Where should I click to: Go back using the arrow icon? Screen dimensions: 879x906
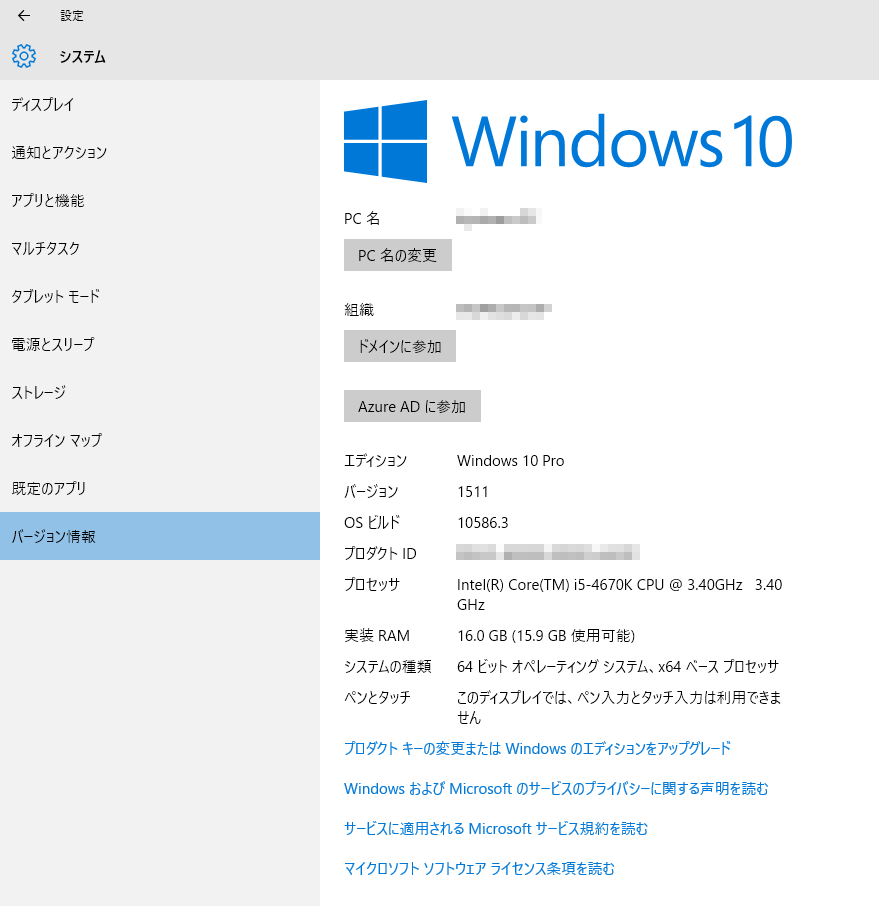(24, 16)
